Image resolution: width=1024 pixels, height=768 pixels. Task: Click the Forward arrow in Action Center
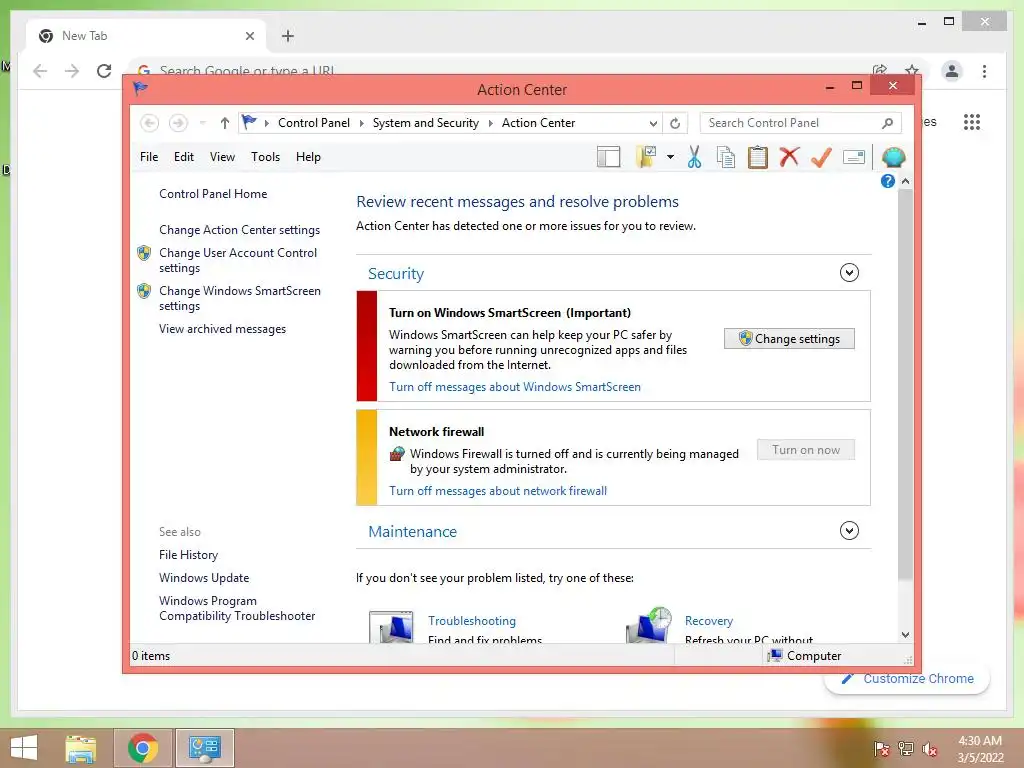(x=178, y=123)
